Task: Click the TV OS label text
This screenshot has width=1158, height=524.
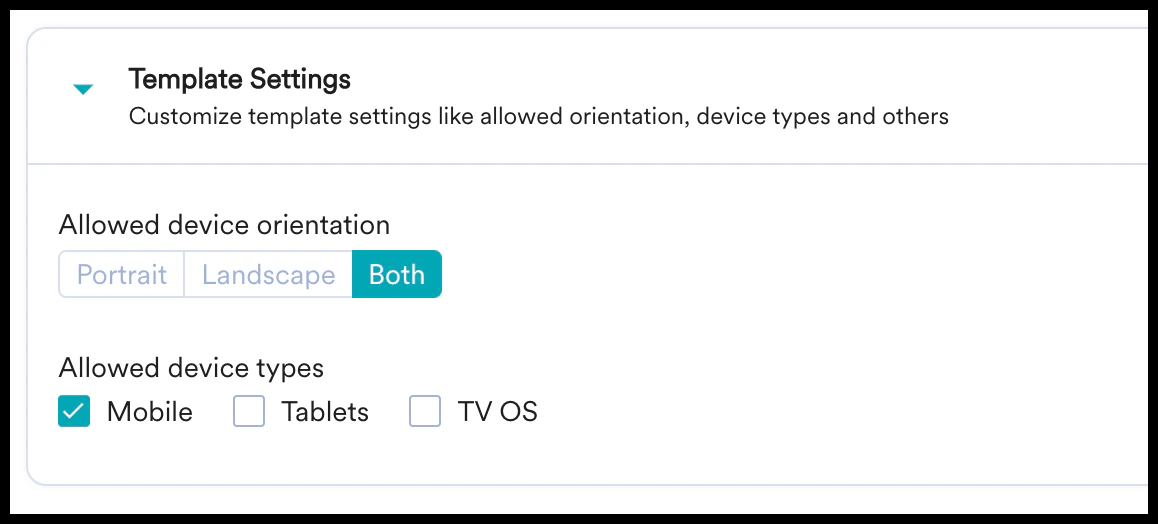Action: point(498,412)
